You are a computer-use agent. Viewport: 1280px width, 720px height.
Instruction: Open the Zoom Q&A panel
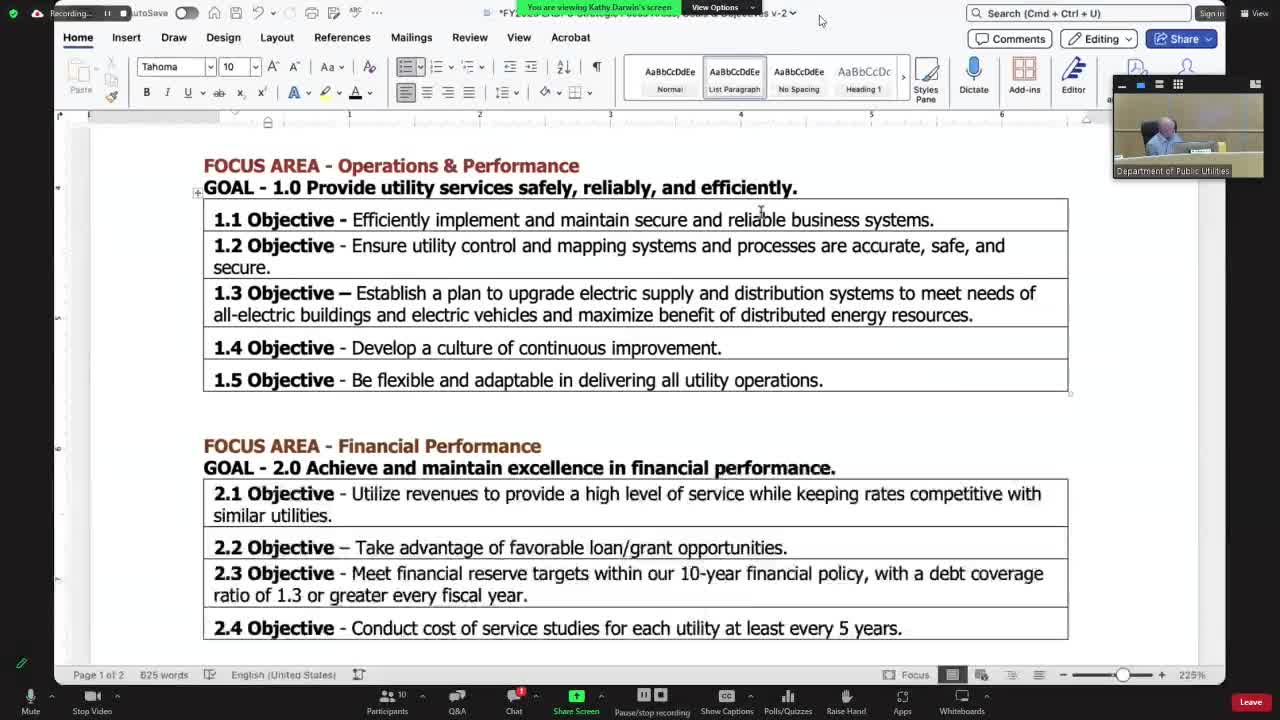click(x=457, y=701)
